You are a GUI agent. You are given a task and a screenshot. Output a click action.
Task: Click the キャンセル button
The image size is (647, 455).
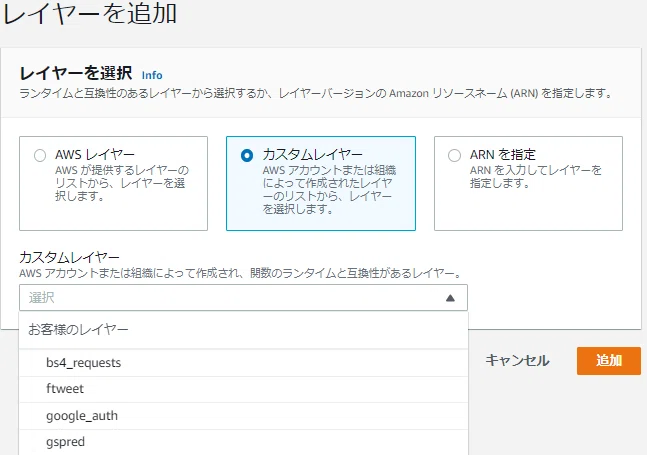click(517, 361)
